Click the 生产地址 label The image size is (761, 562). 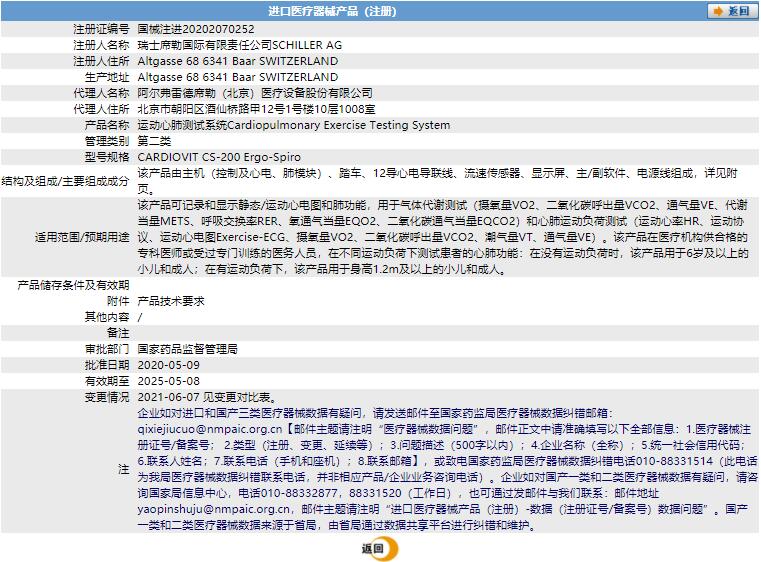pos(107,77)
